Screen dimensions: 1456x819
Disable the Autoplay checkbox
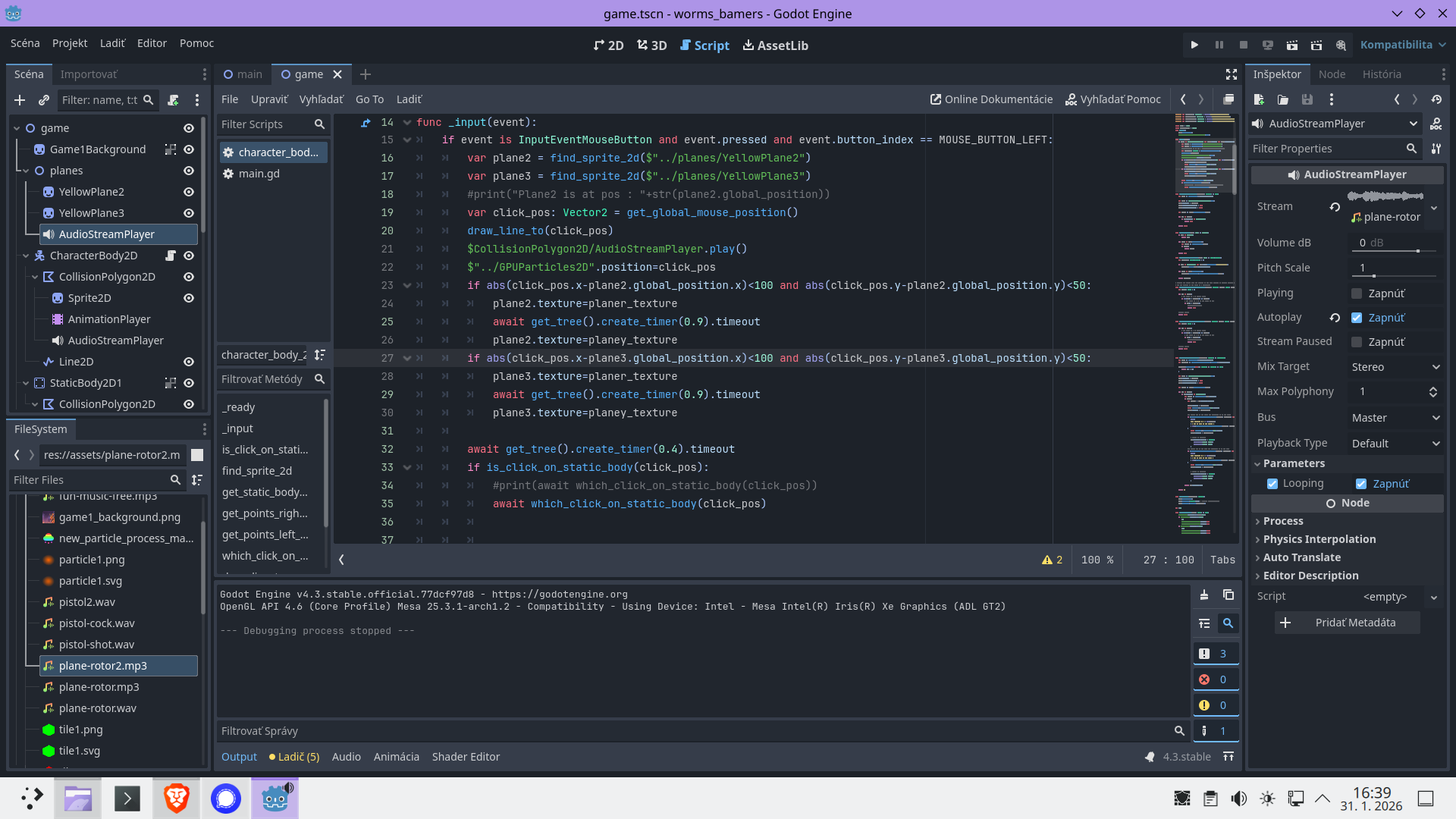[1357, 318]
